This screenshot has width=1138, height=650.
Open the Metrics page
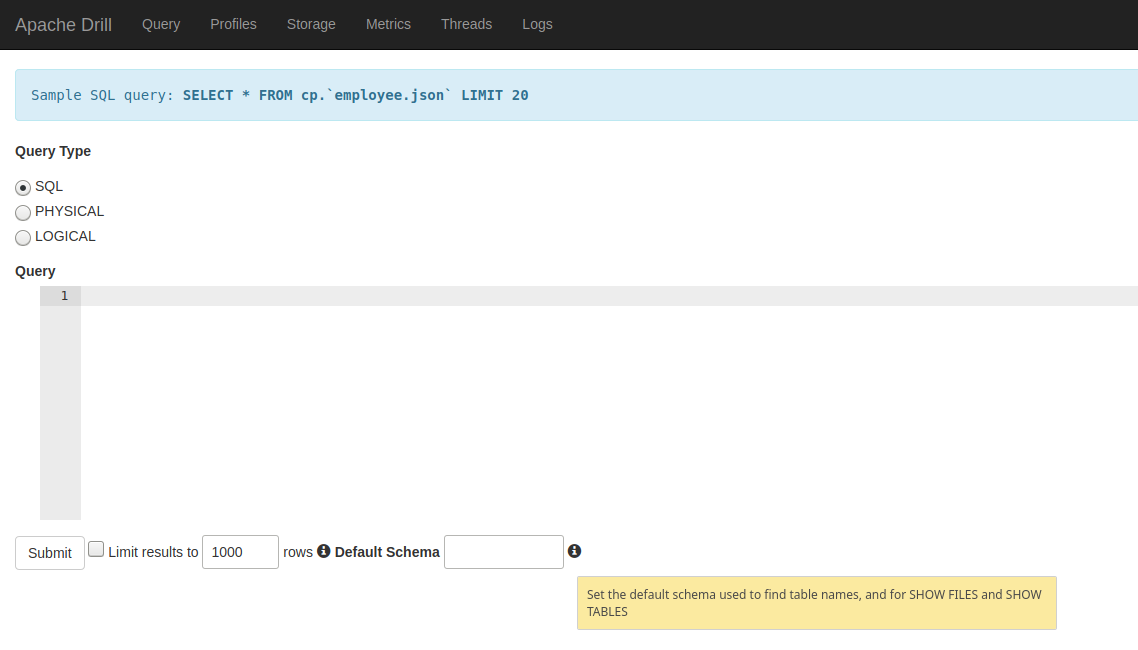tap(388, 24)
